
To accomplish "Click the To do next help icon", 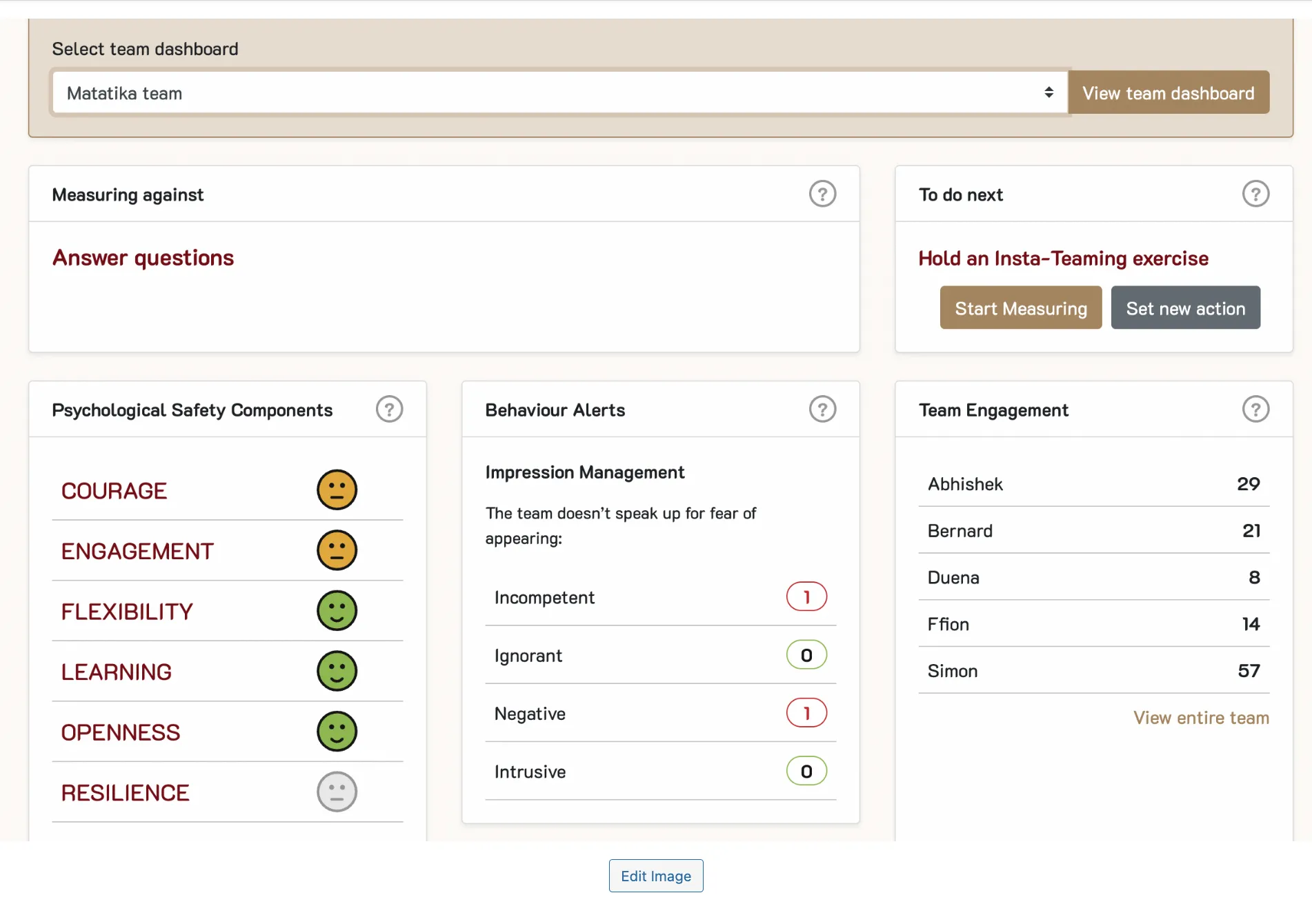I will pyautogui.click(x=1255, y=194).
